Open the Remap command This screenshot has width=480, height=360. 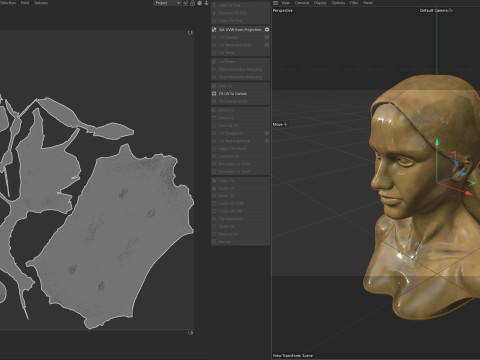click(x=241, y=242)
